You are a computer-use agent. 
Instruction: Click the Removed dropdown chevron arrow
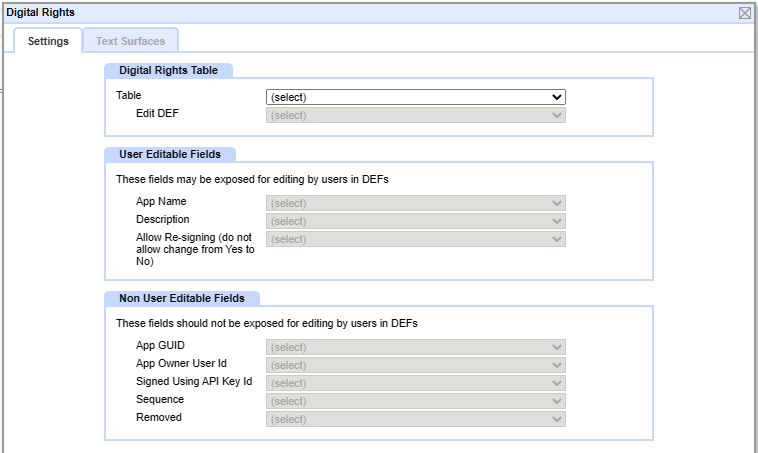coord(556,419)
